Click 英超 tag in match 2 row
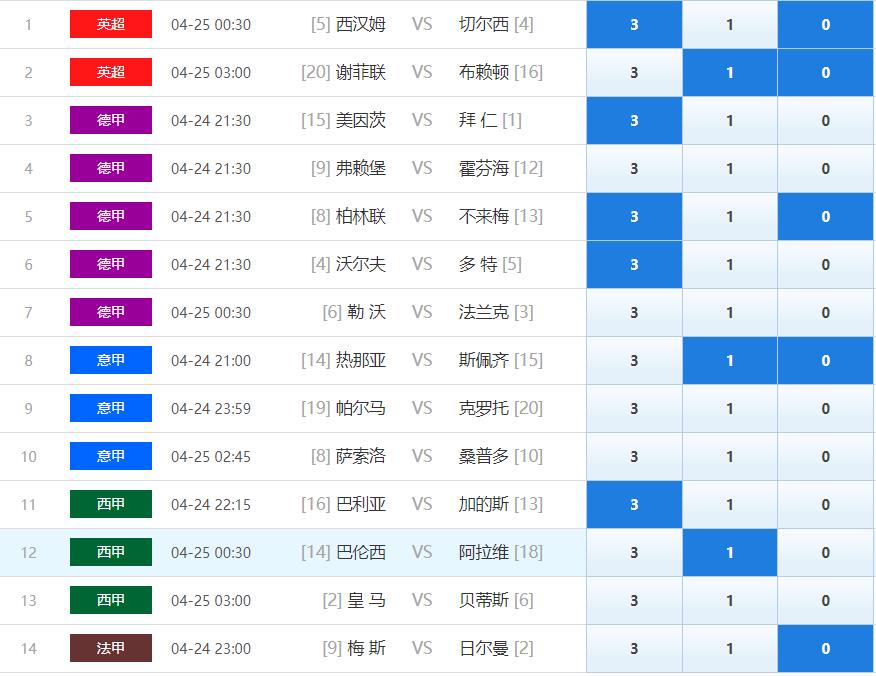 pos(111,72)
